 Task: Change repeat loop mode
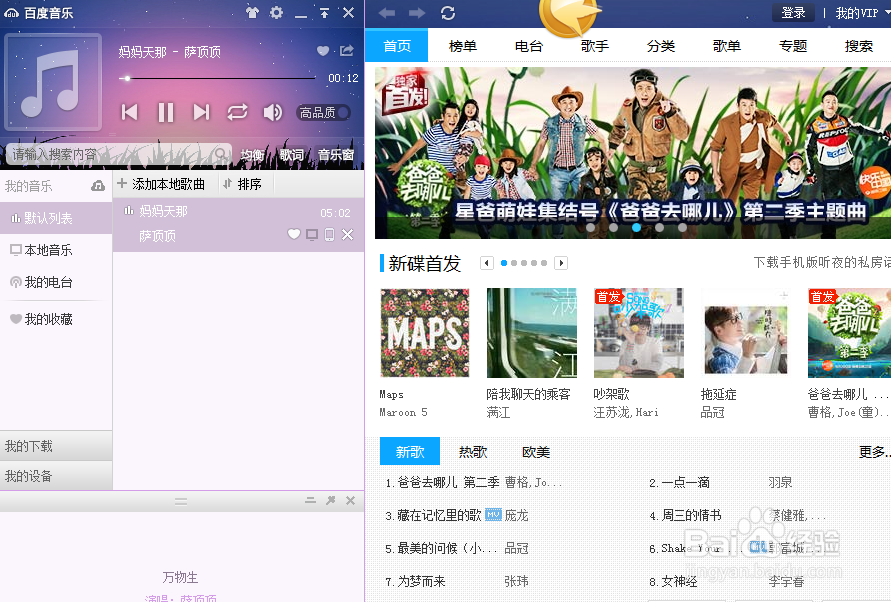click(x=238, y=112)
